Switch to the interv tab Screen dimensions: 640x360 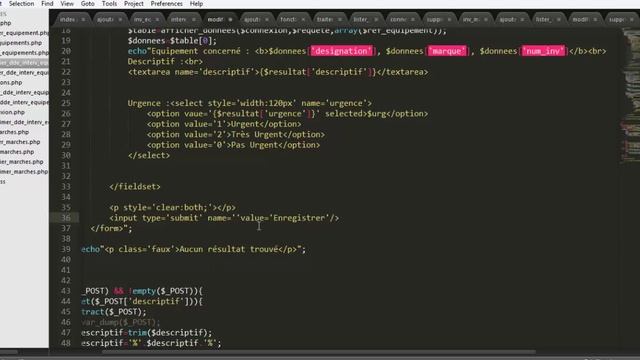(179, 20)
